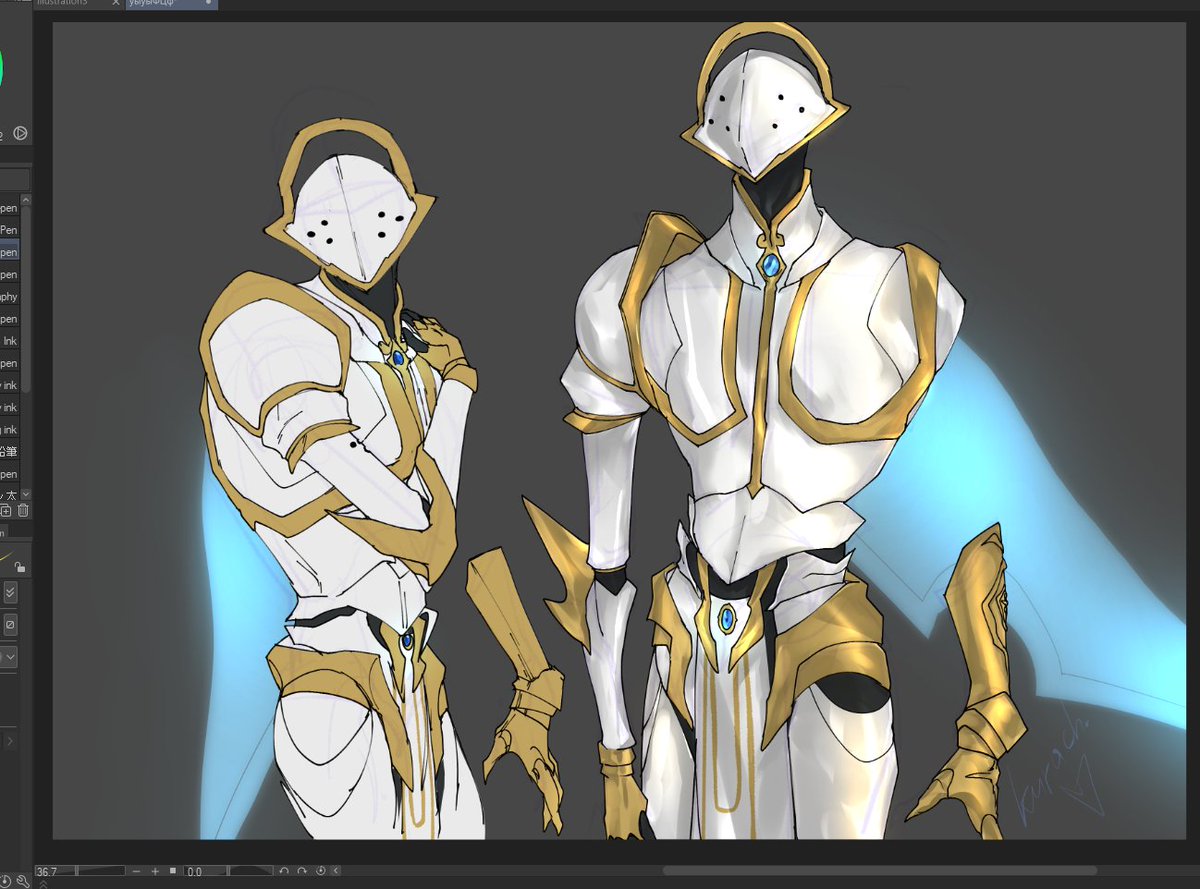Viewport: 1200px width, 889px height.
Task: Fit the canvas to screen via square icon
Action: tap(173, 871)
